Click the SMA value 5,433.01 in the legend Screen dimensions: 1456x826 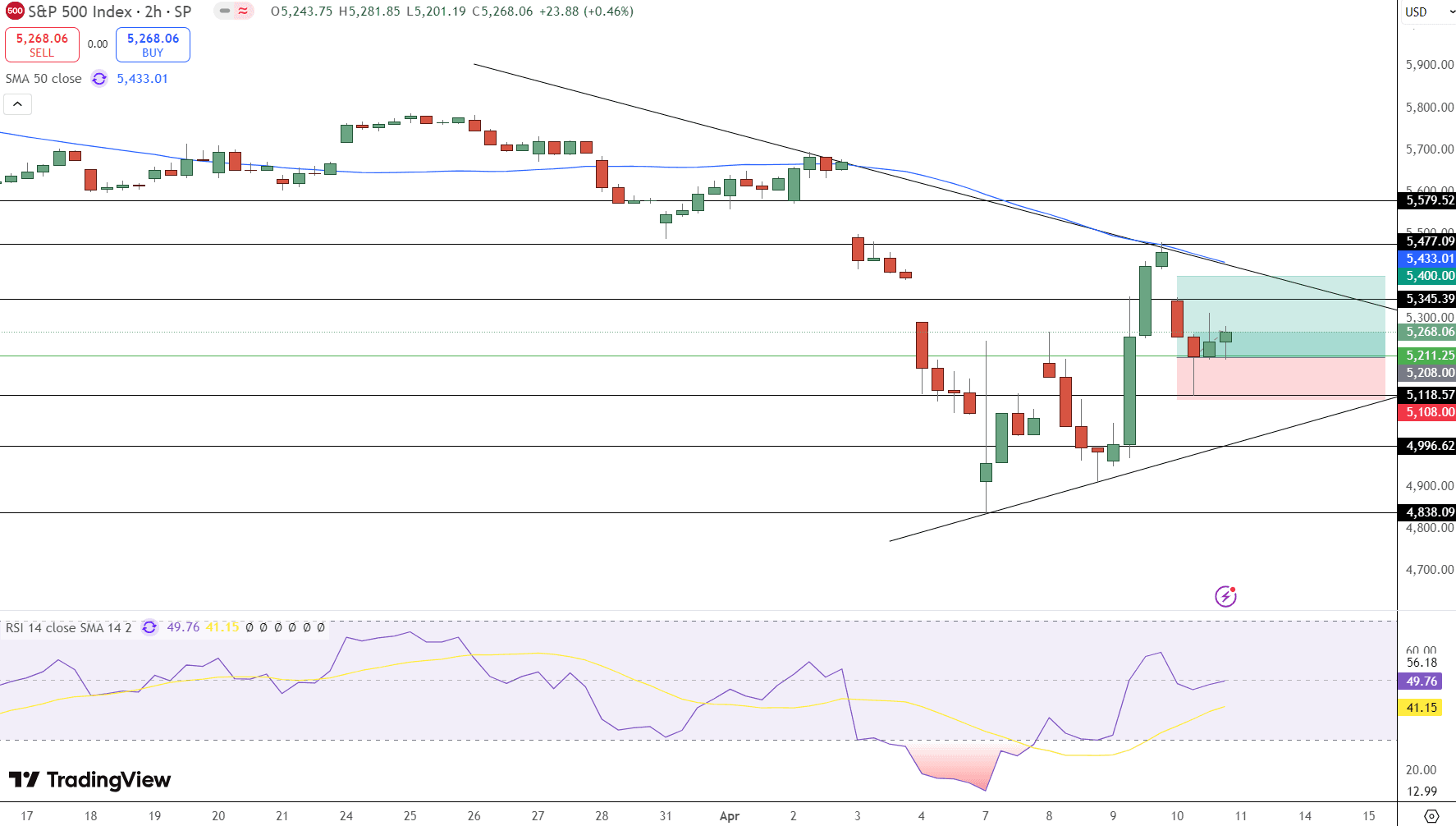point(142,79)
